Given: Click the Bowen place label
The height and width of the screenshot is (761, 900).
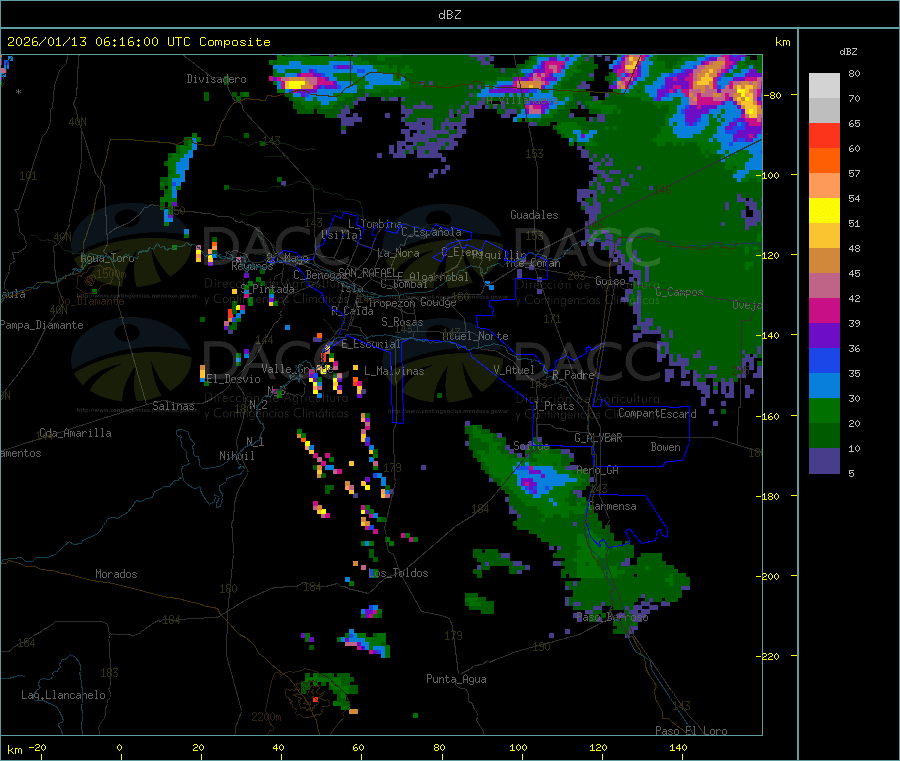Looking at the screenshot, I should pos(666,446).
